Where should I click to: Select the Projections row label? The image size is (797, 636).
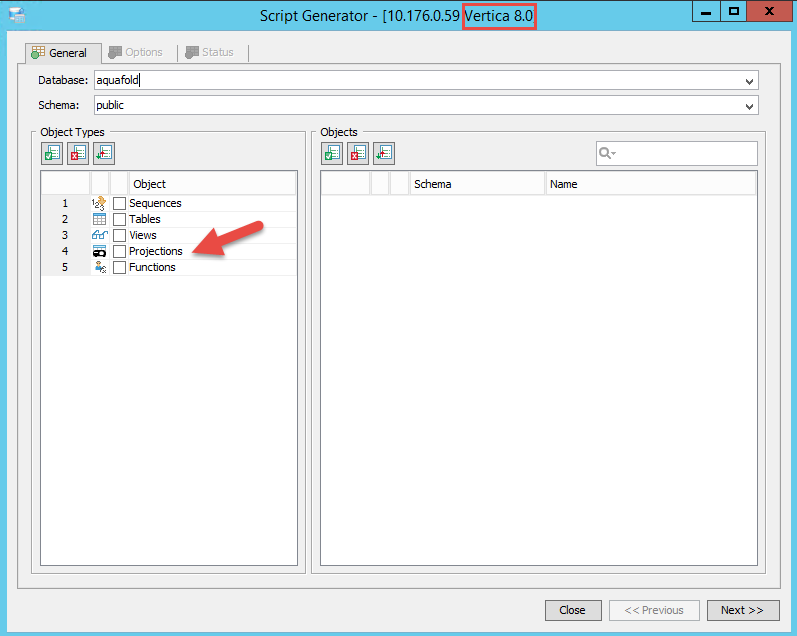pos(156,251)
